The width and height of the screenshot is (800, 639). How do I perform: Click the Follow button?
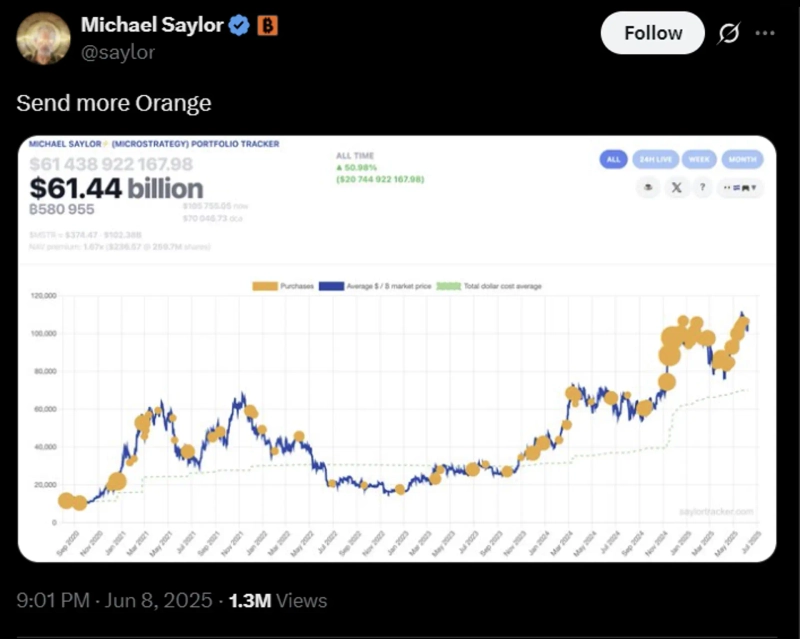click(653, 33)
